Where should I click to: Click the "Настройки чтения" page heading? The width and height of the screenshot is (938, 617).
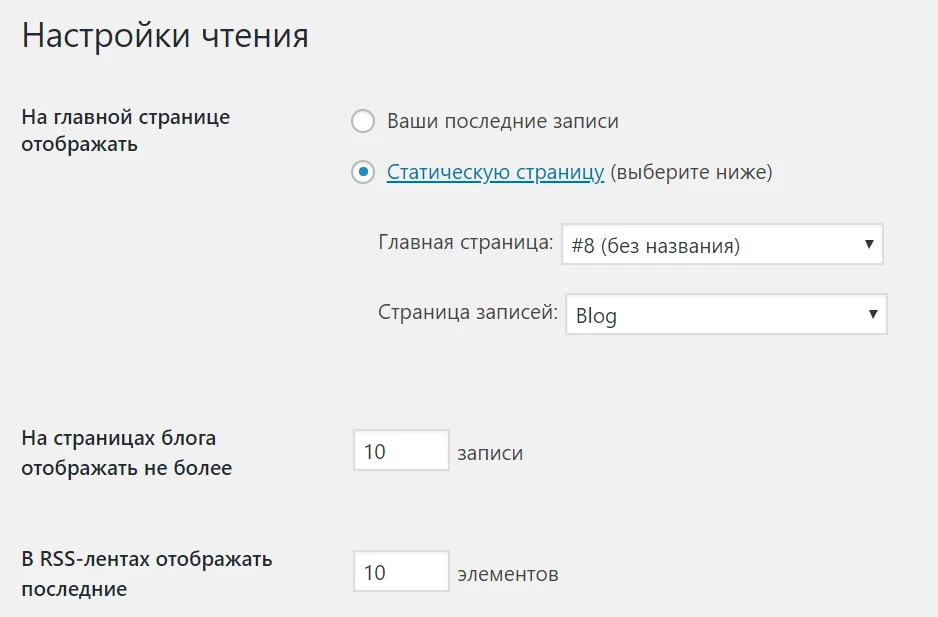pyautogui.click(x=165, y=36)
